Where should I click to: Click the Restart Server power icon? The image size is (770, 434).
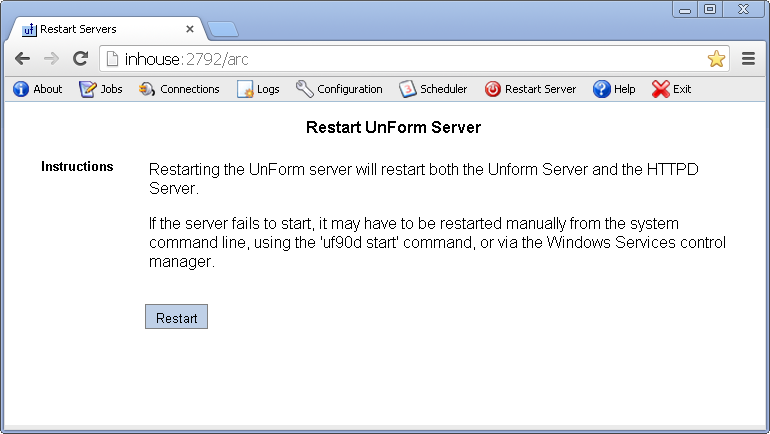pyautogui.click(x=493, y=89)
